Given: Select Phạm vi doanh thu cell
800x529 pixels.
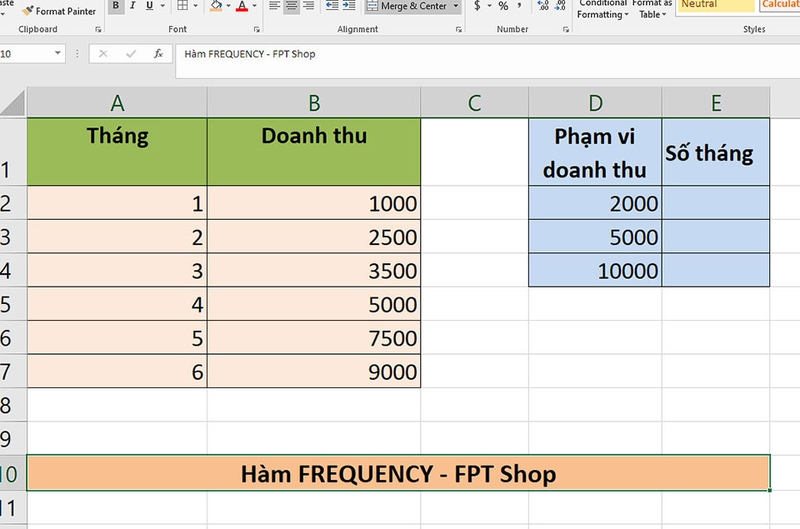Looking at the screenshot, I should 595,152.
